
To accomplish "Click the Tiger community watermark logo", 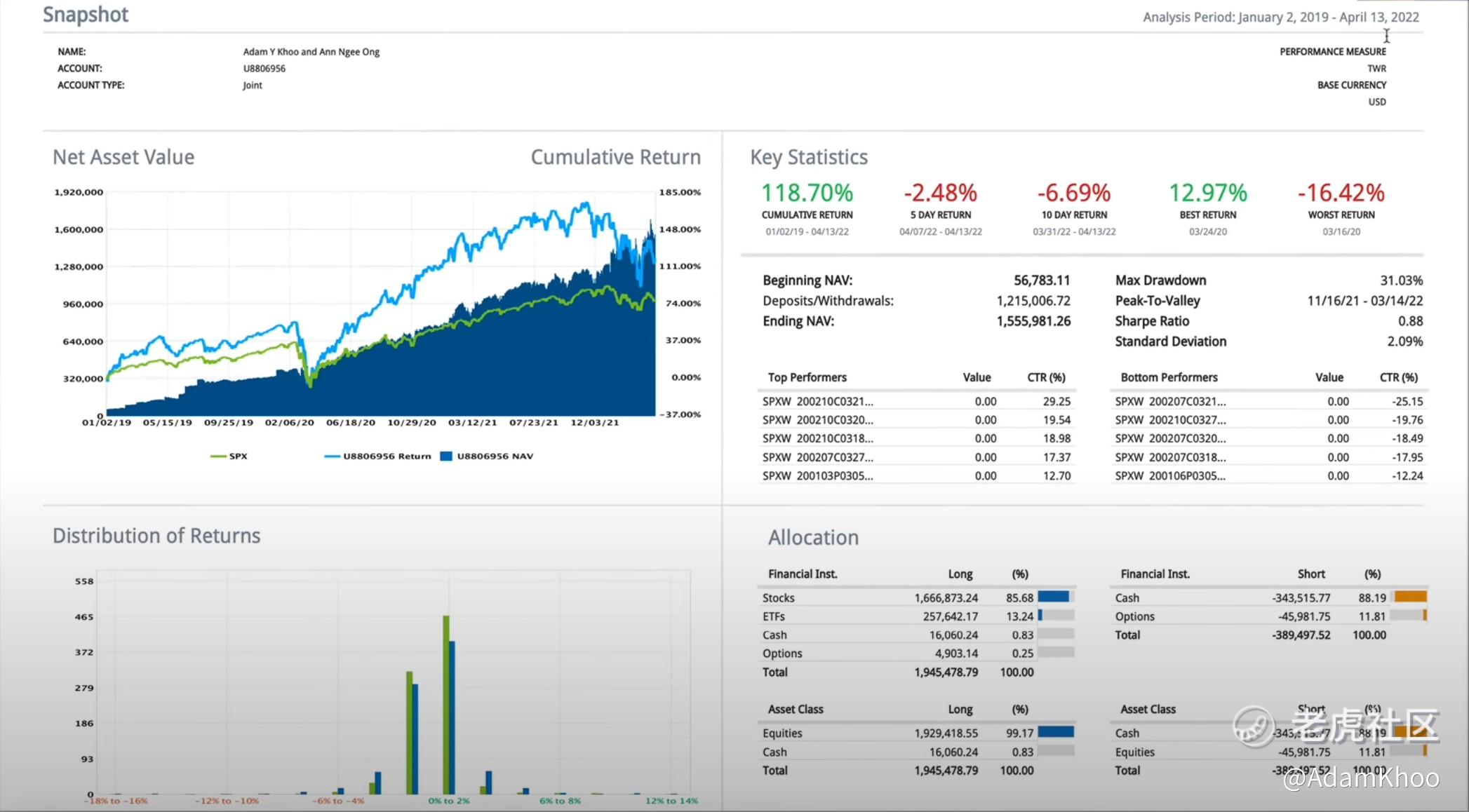I will [1254, 726].
